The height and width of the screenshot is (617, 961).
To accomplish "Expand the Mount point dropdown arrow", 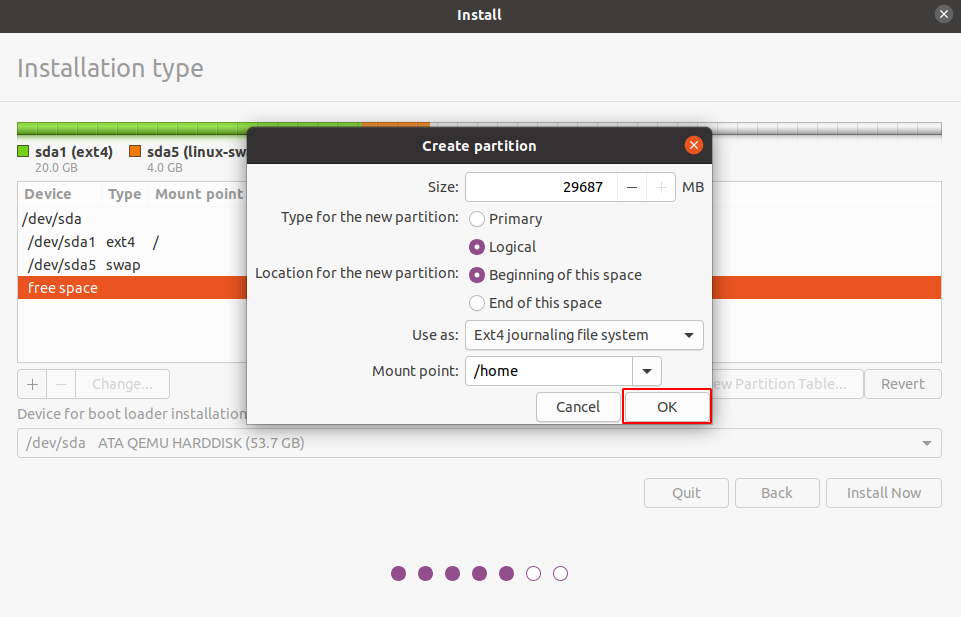I will tap(647, 371).
